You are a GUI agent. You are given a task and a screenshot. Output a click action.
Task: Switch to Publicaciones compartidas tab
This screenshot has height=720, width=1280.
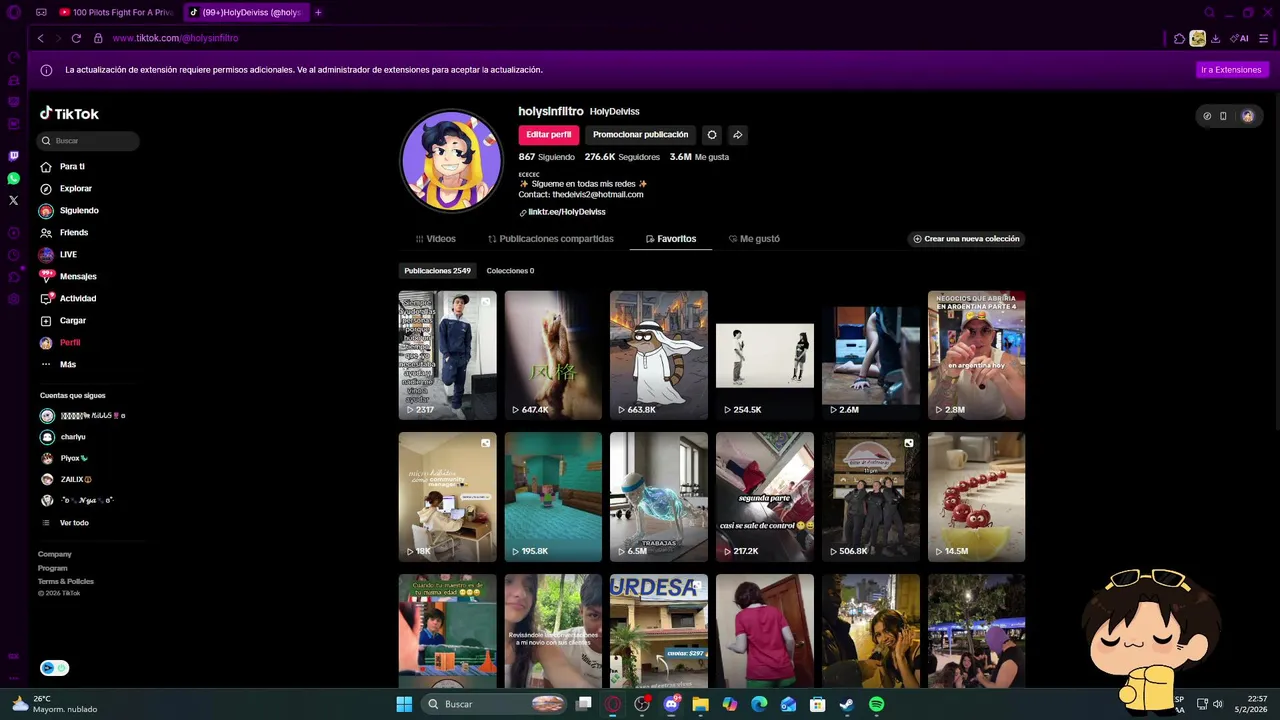tap(550, 239)
